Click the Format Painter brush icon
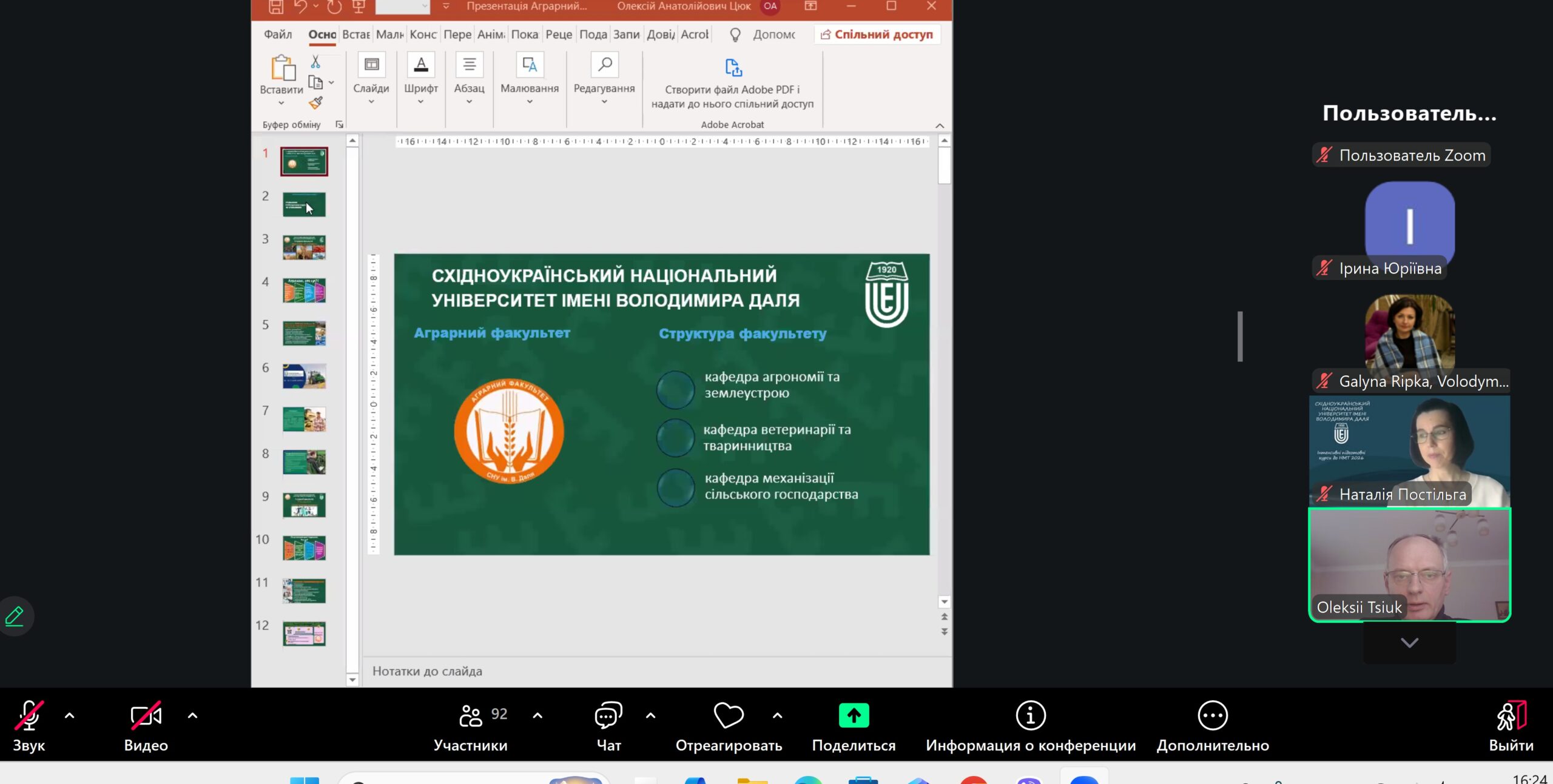The width and height of the screenshot is (1553, 784). tap(315, 103)
